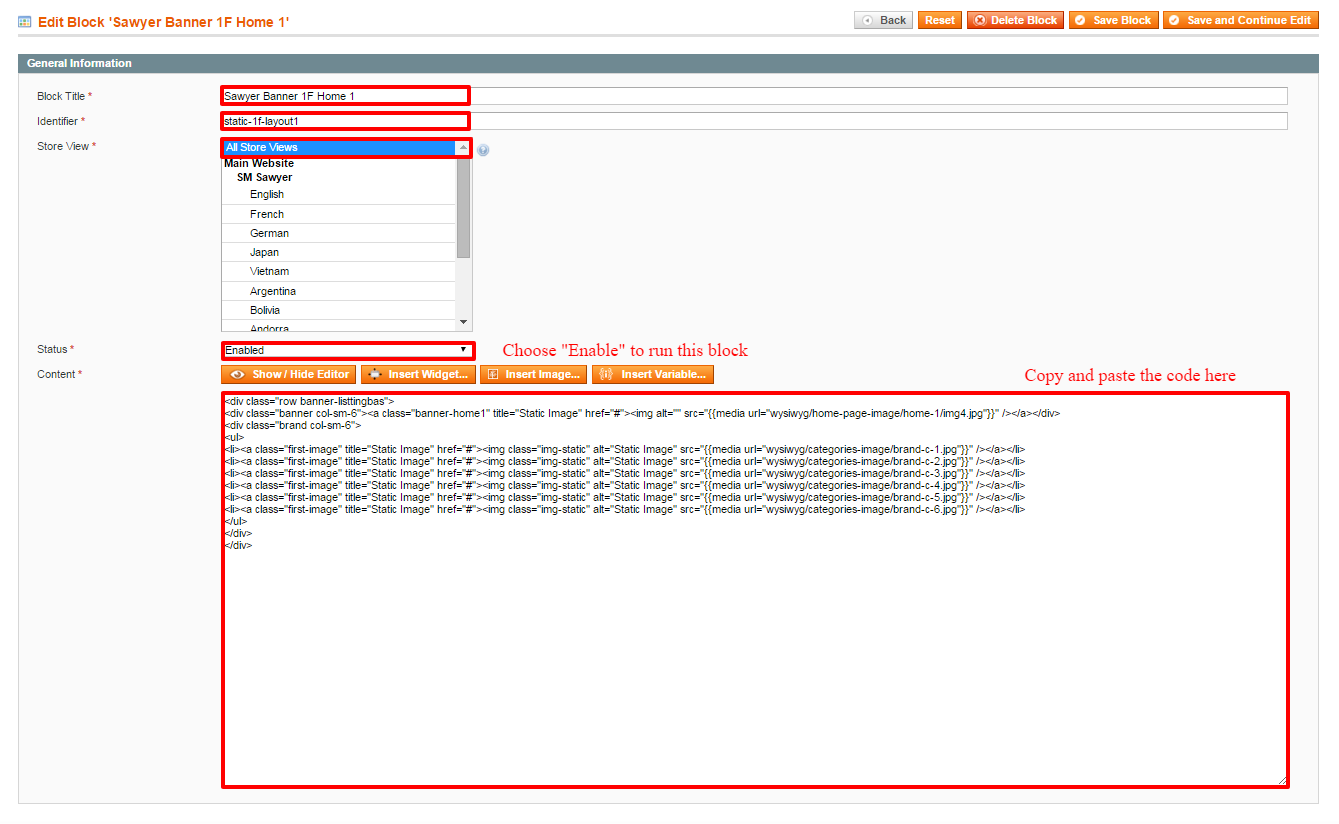Click the Insert Variable button
This screenshot has width=1339, height=824.
[653, 374]
